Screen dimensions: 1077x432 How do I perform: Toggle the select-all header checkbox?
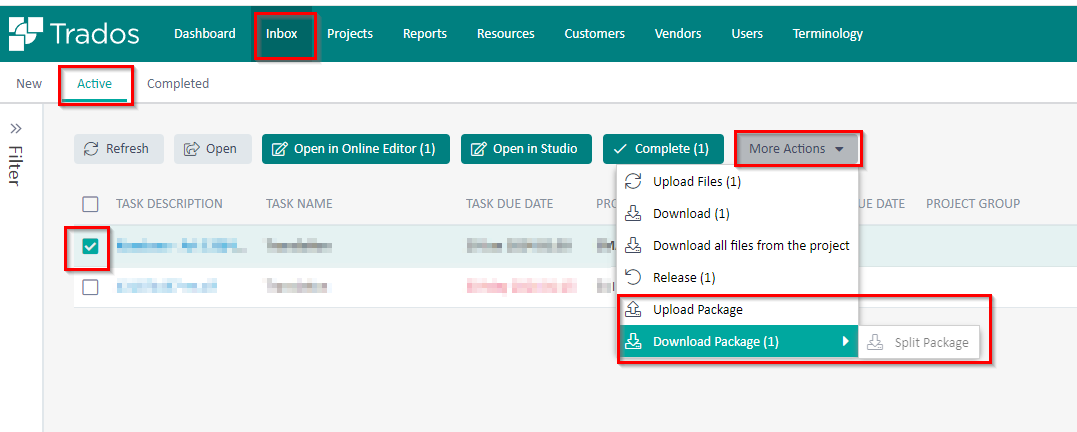(x=90, y=204)
